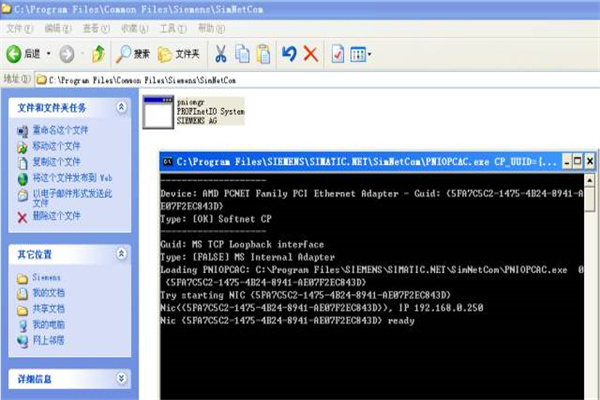Open the Search (搜索) tool

pos(133,54)
